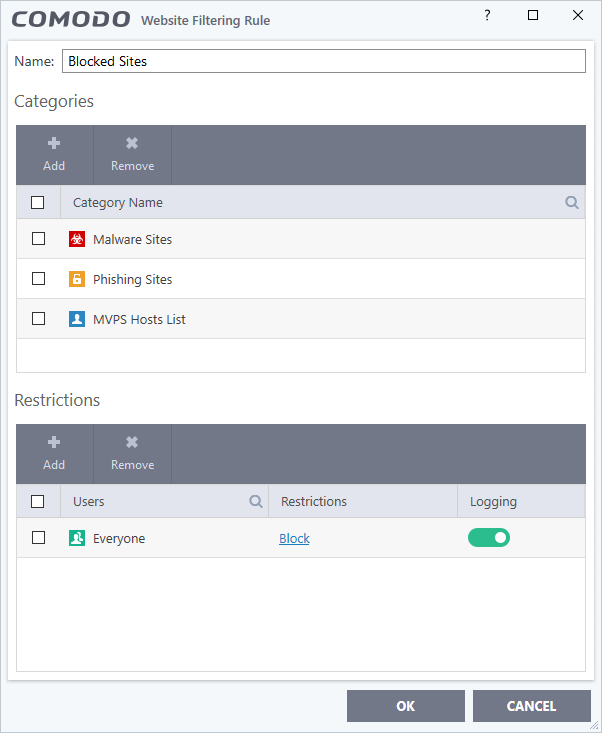The image size is (602, 733).
Task: Click the blue MVPS Hosts List icon
Action: pyautogui.click(x=77, y=320)
